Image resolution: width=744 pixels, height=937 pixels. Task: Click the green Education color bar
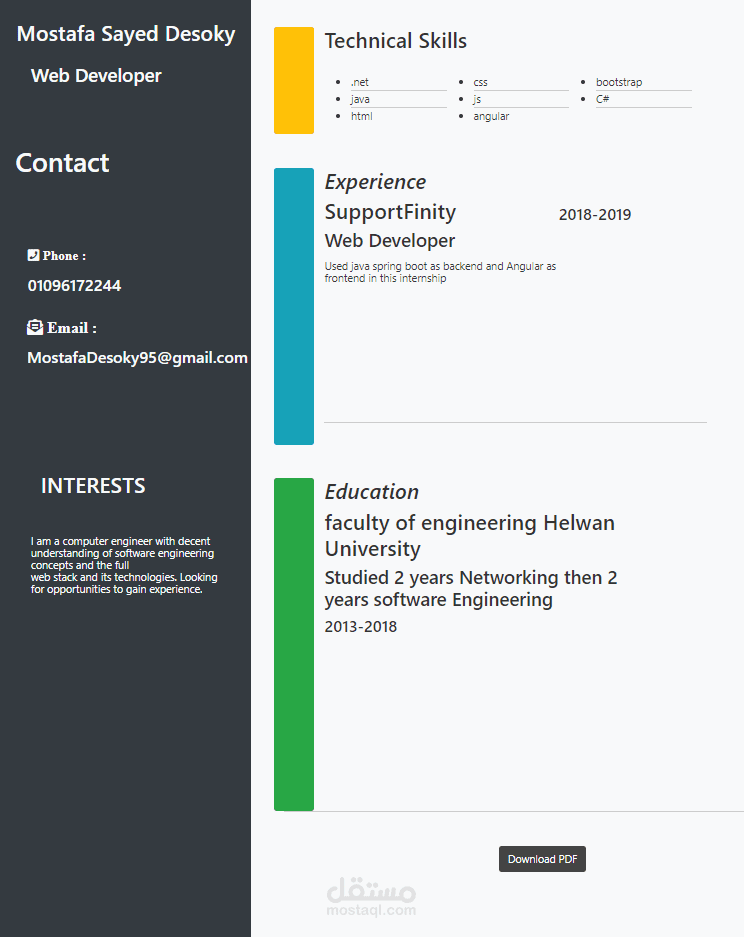tap(293, 644)
